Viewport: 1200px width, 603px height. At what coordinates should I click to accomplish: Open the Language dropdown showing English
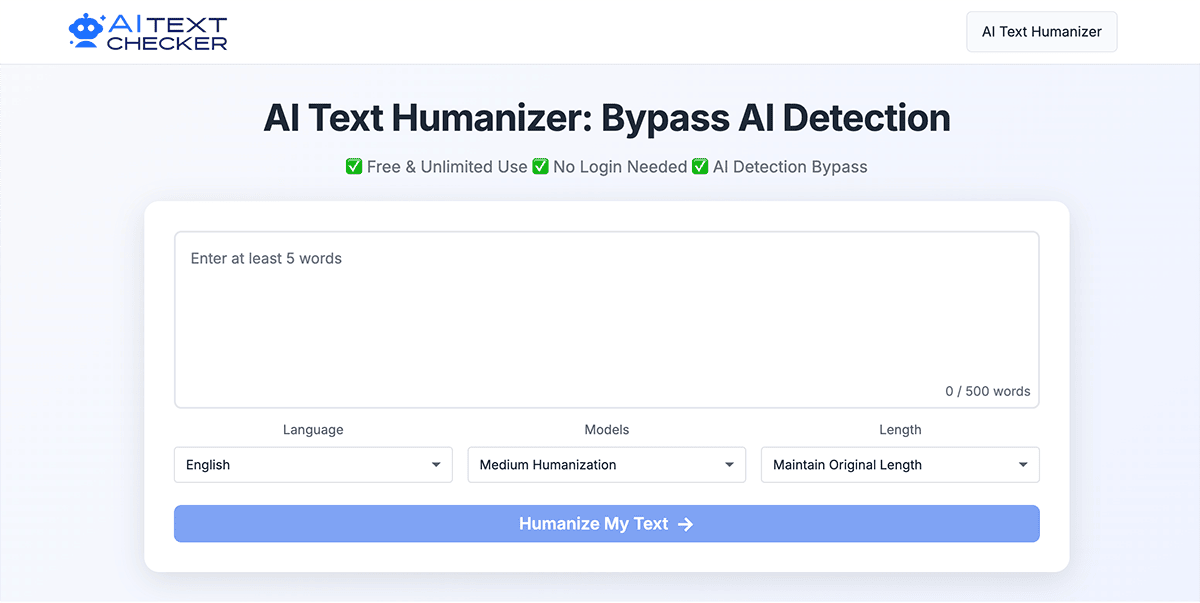coord(313,465)
